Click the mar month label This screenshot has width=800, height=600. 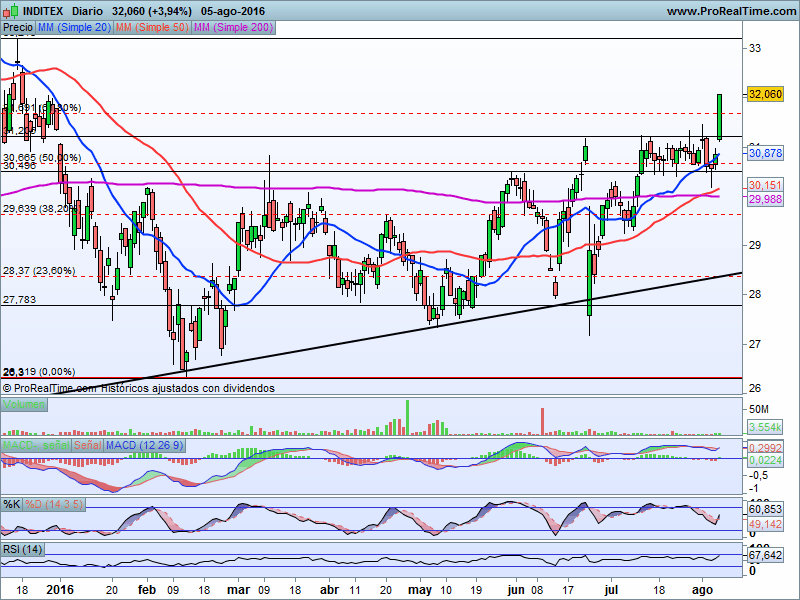point(239,590)
